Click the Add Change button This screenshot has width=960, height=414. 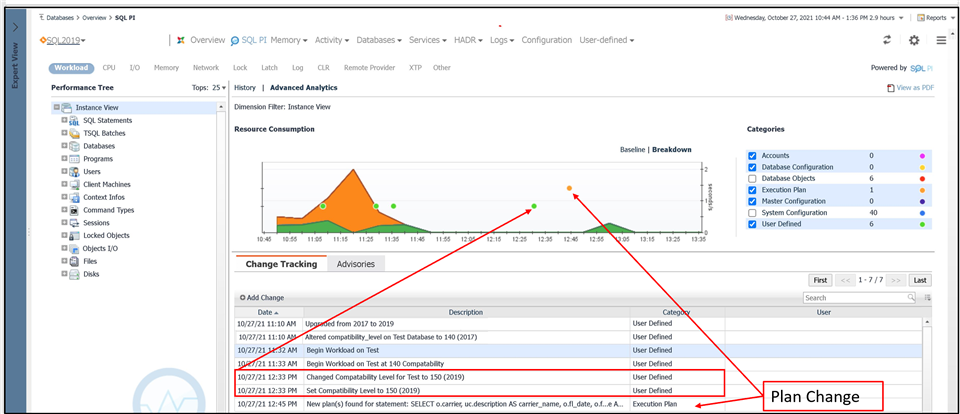[262, 298]
